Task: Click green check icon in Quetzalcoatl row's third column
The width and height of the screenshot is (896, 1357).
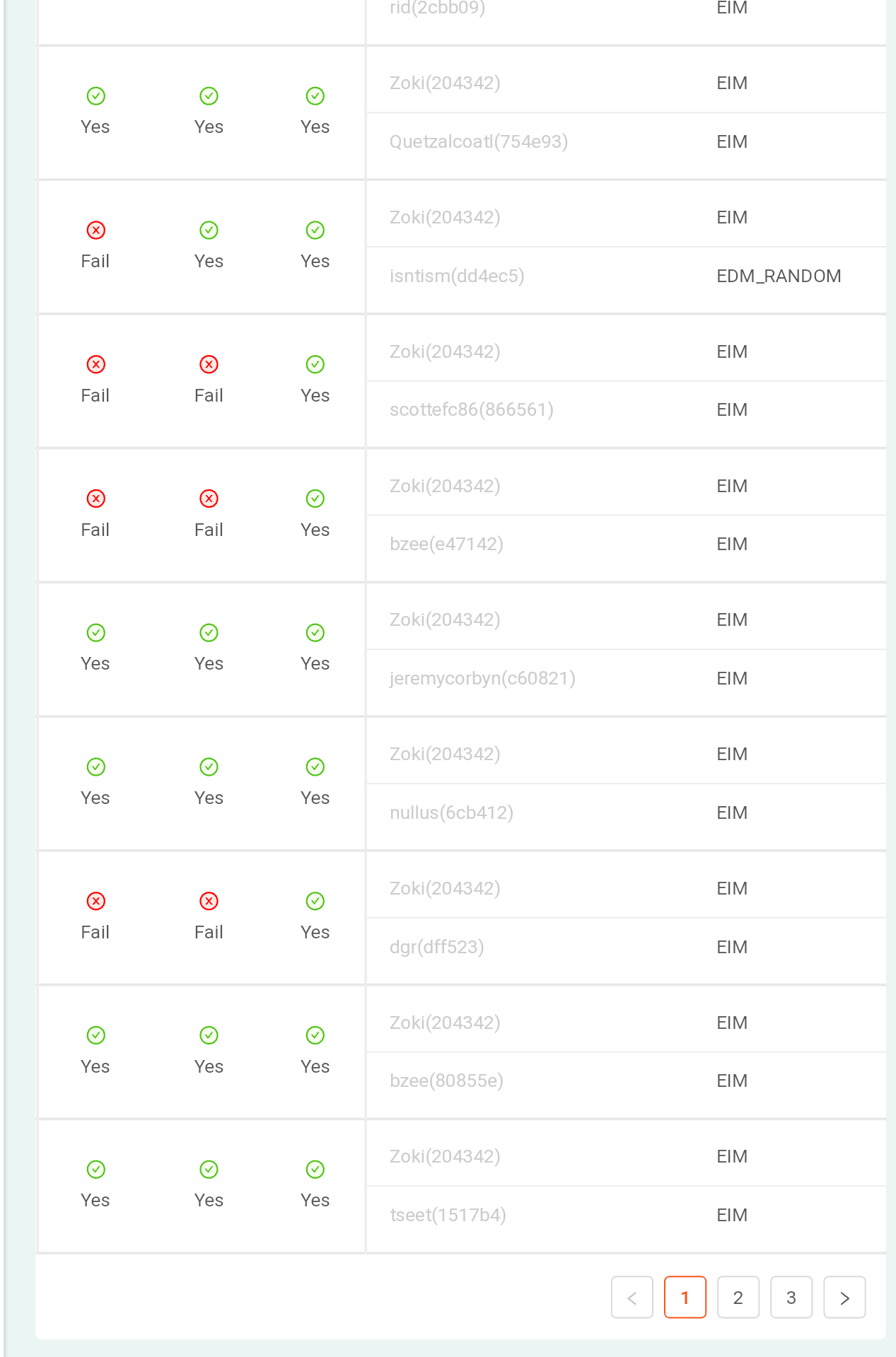Action: pos(315,96)
